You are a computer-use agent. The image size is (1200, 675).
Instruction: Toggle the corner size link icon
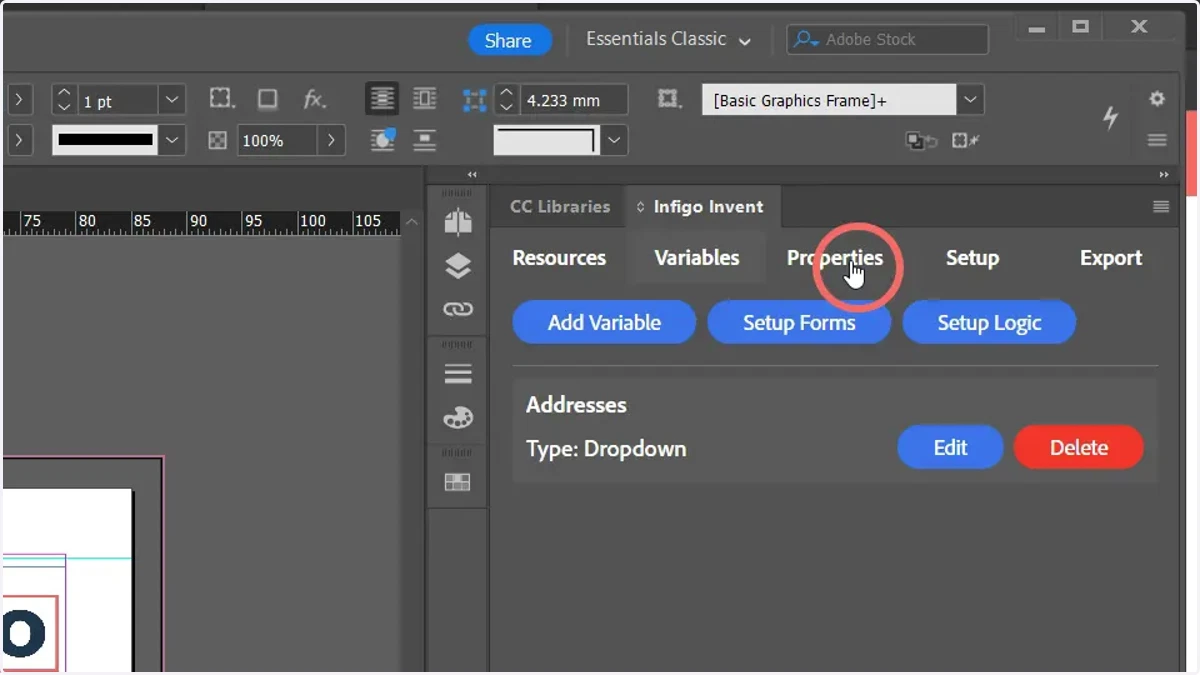tap(474, 99)
